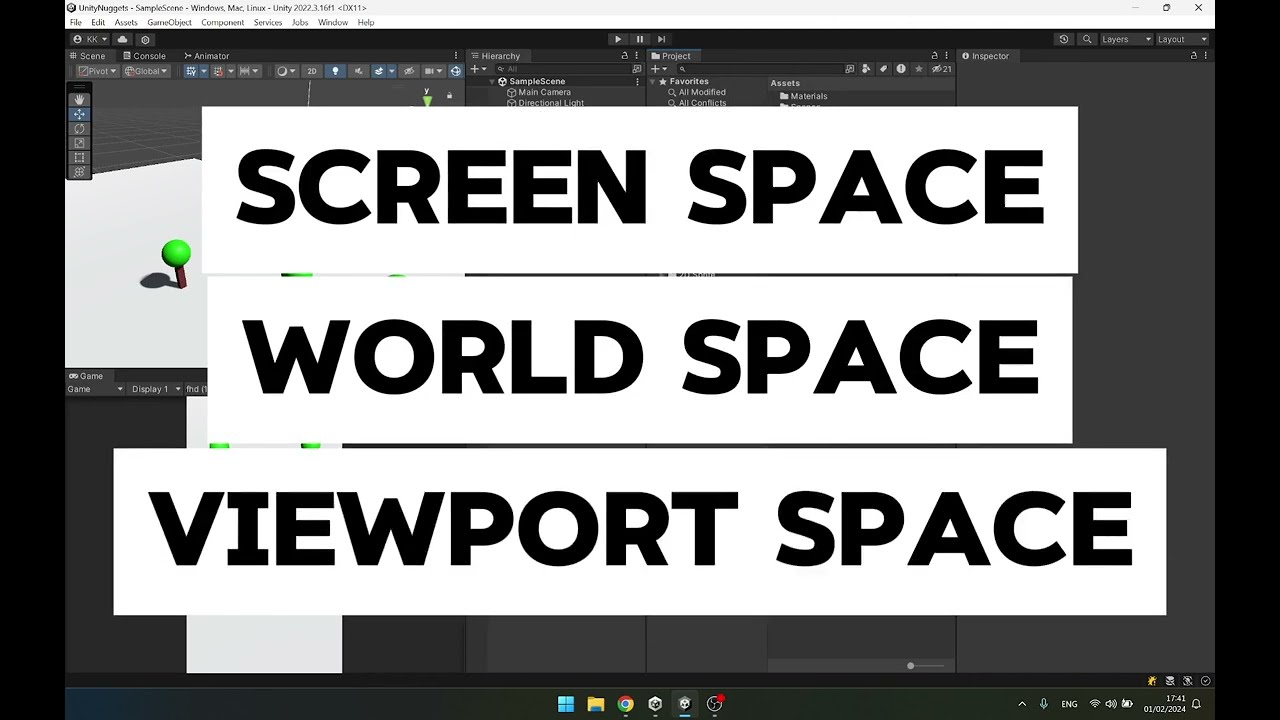
Task: Open the Layout dropdown
Action: click(x=1182, y=39)
